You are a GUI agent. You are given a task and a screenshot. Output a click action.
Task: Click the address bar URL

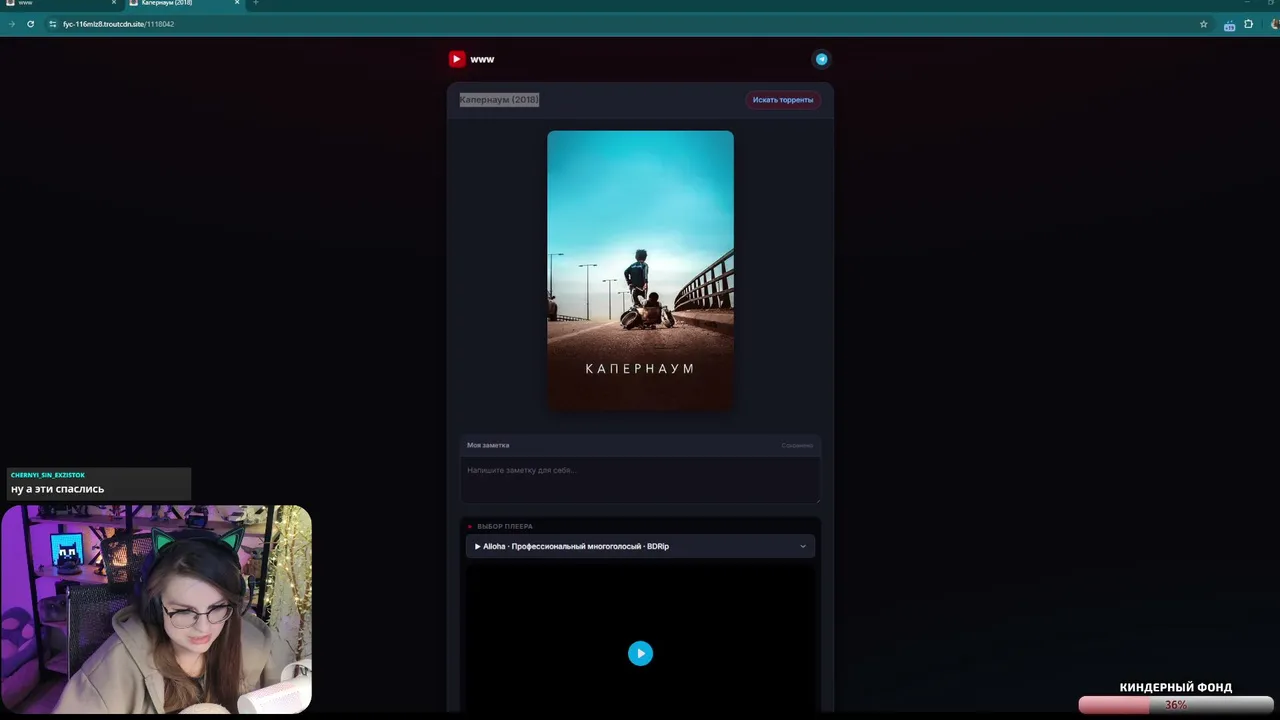118,24
